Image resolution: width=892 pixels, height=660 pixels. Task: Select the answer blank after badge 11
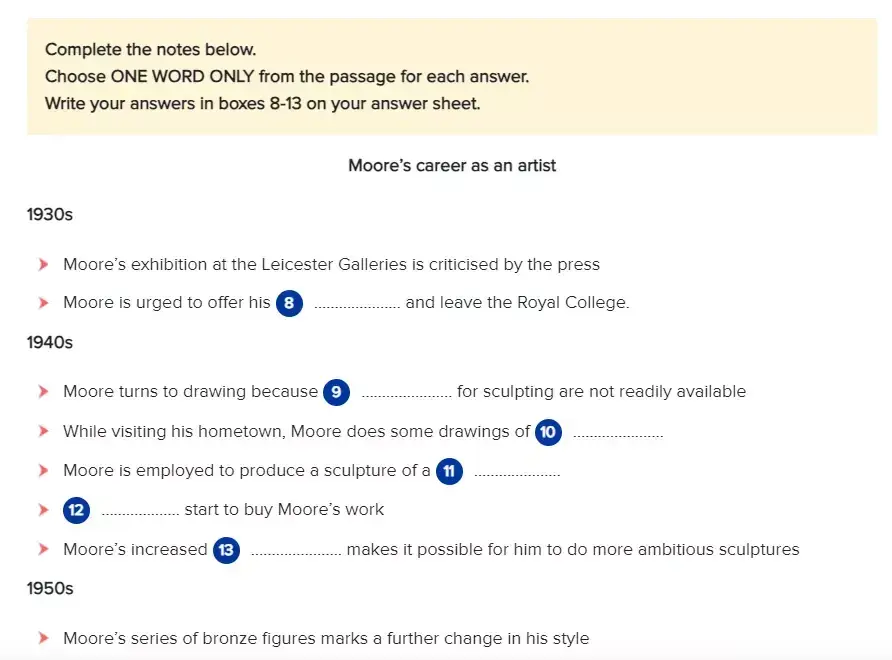coord(516,473)
